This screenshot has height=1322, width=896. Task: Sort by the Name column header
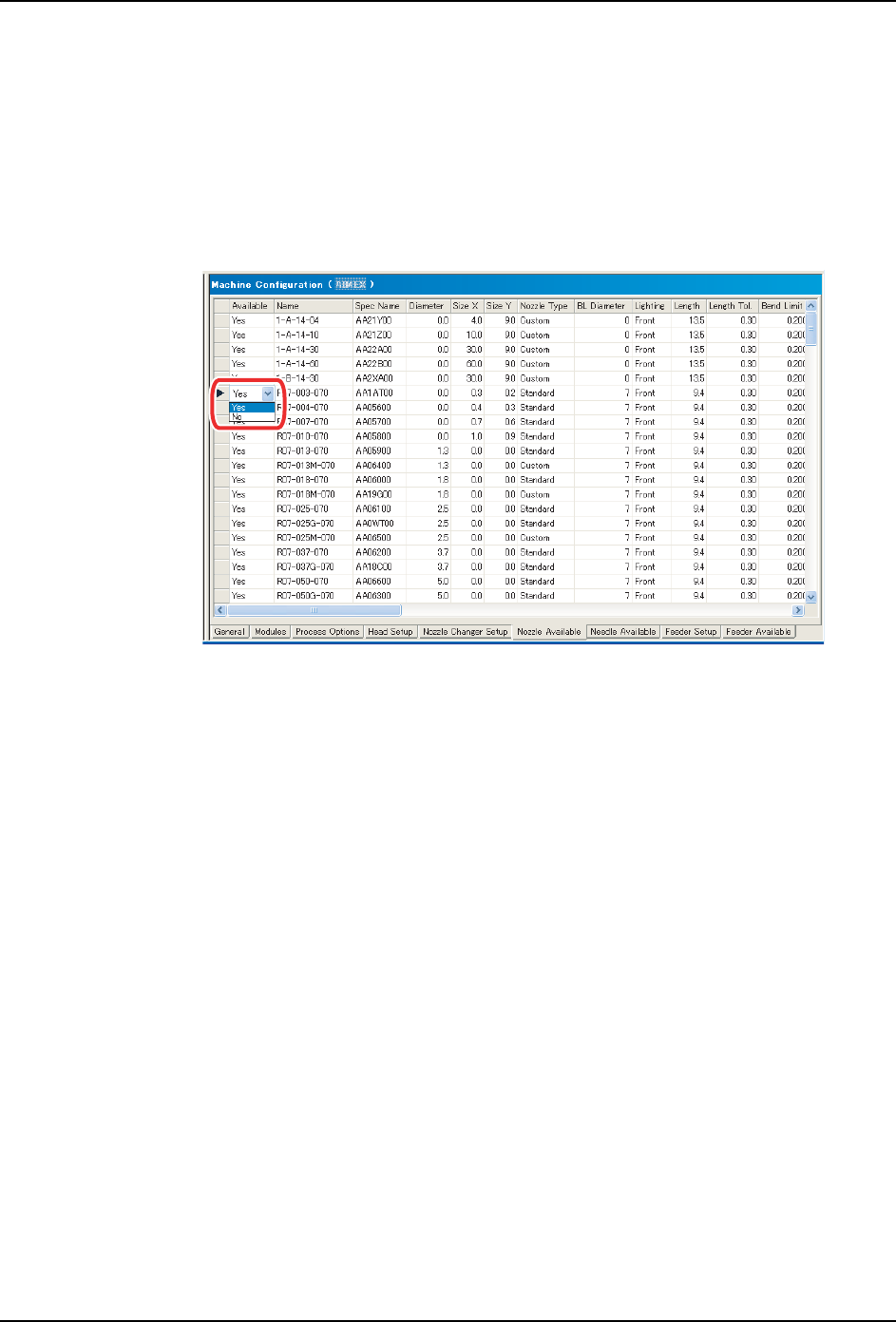(x=314, y=306)
